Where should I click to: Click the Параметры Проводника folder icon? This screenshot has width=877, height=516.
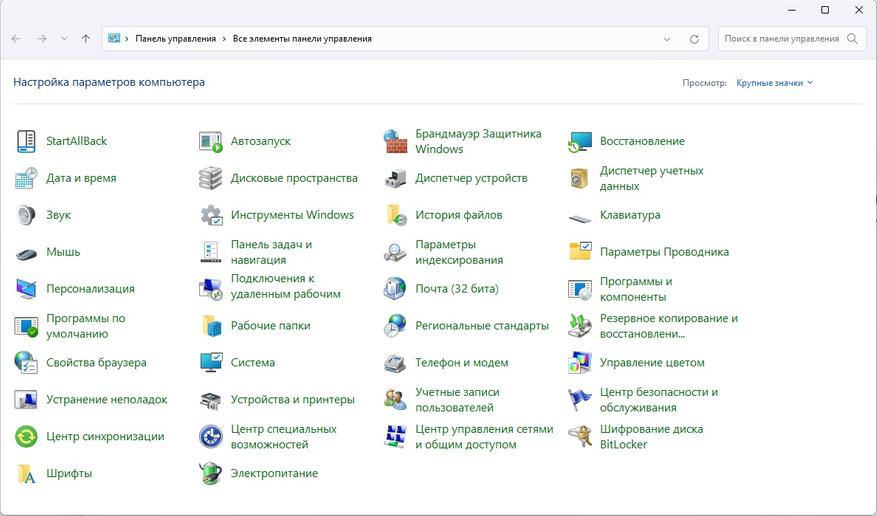[x=580, y=251]
